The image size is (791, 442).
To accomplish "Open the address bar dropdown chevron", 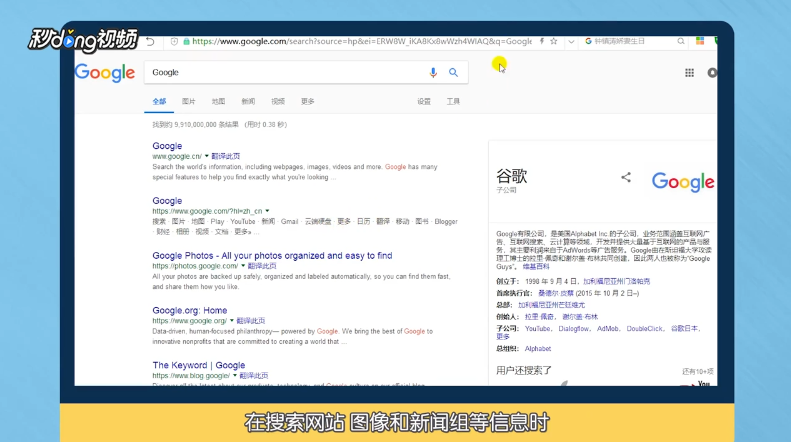I will [x=571, y=41].
